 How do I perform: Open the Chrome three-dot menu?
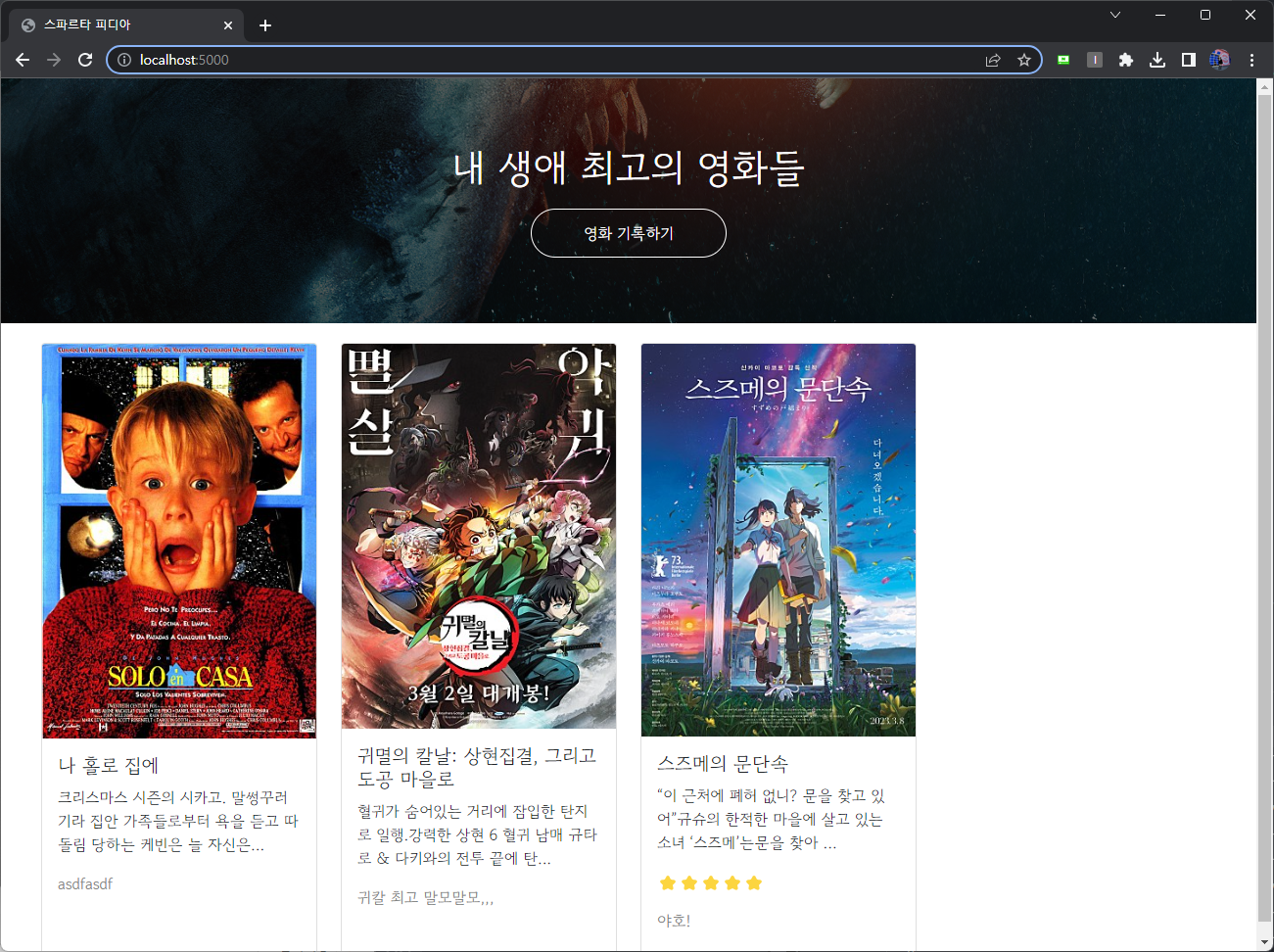coord(1251,60)
